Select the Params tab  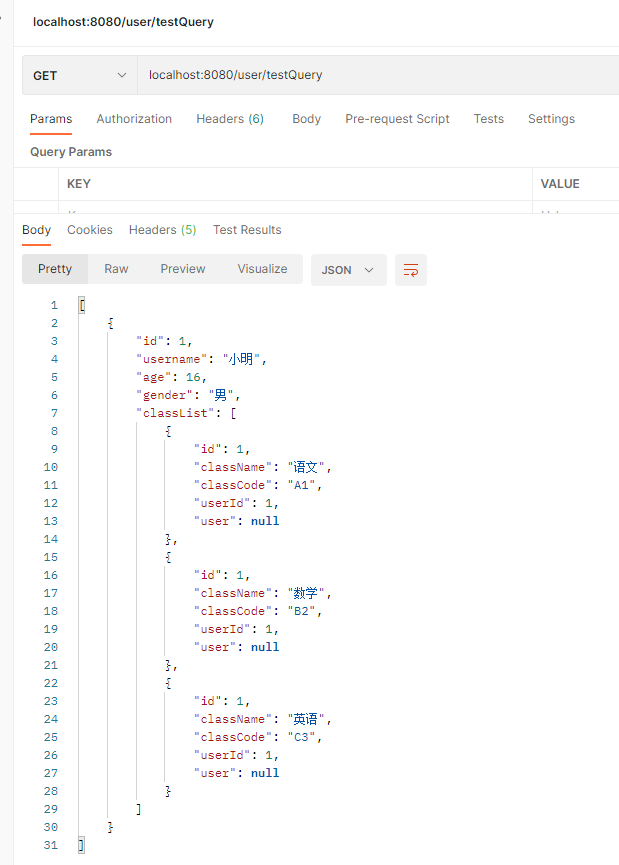(51, 119)
